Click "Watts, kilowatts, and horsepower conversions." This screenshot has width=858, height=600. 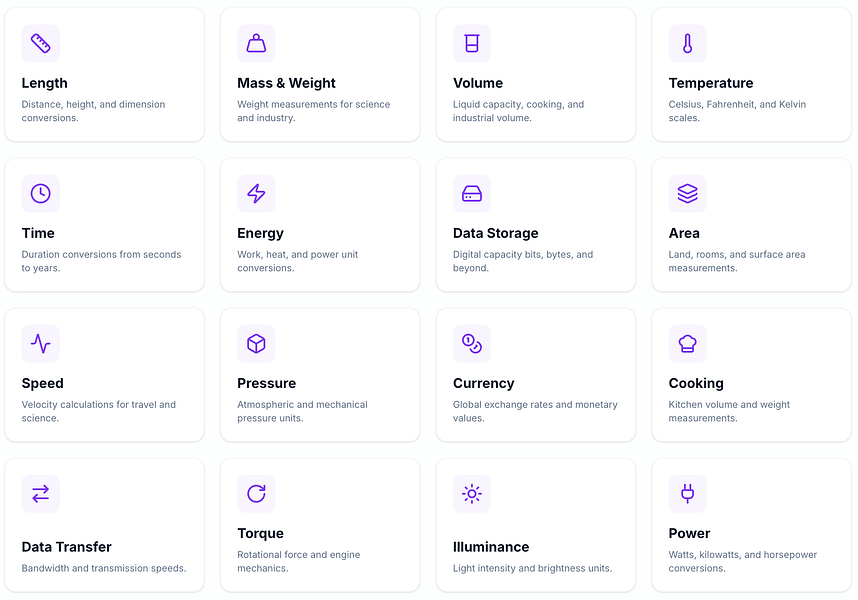tap(743, 561)
